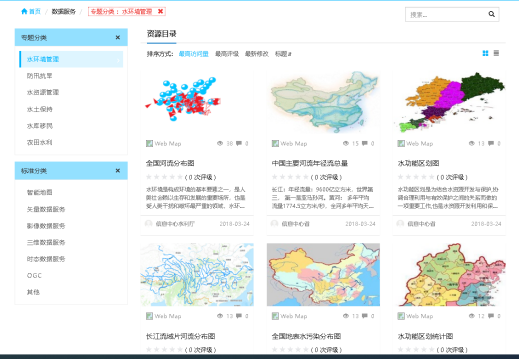Screen dimensions: 520x360
Task: Collapse the 专题分类 panel with X
Action: (x=118, y=37)
